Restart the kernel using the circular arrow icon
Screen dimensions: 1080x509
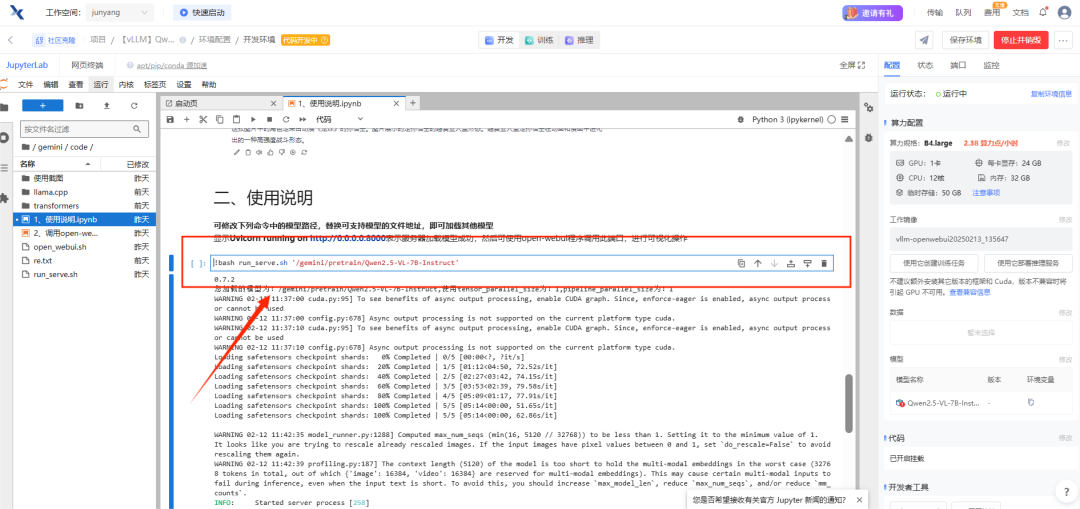(285, 119)
